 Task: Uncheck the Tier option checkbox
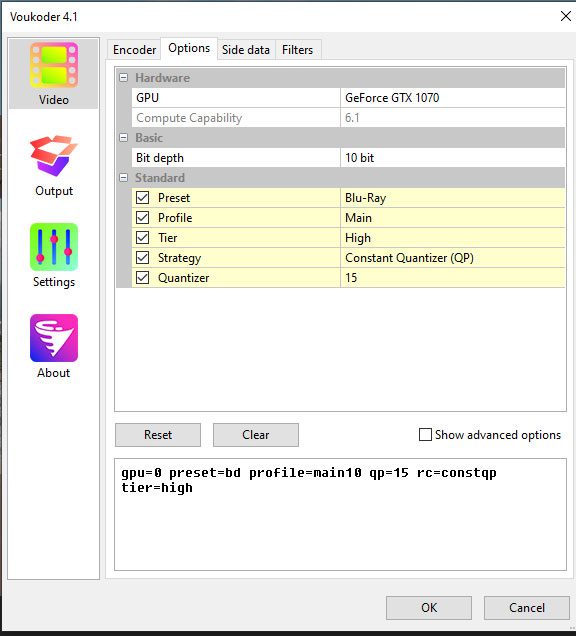pyautogui.click(x=142, y=238)
